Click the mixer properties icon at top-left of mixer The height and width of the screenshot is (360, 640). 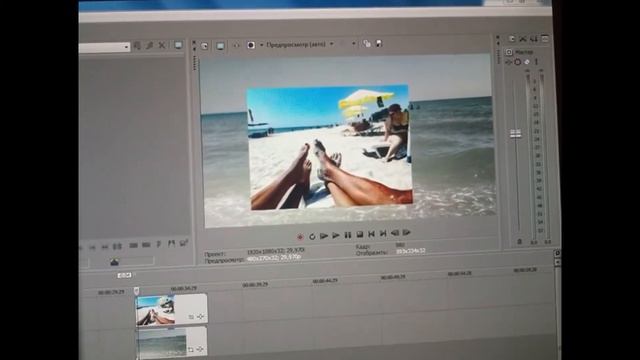coord(512,39)
